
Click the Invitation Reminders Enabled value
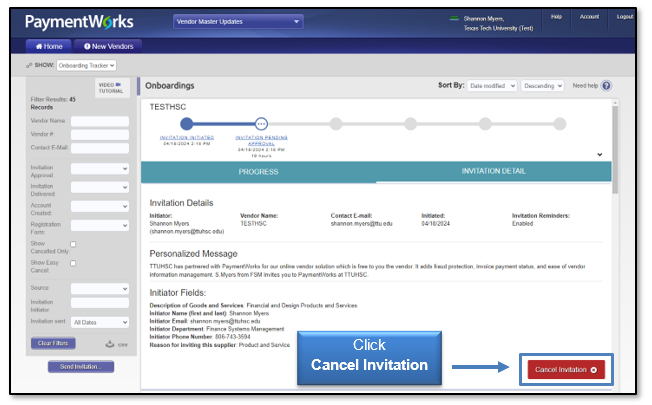pos(522,224)
